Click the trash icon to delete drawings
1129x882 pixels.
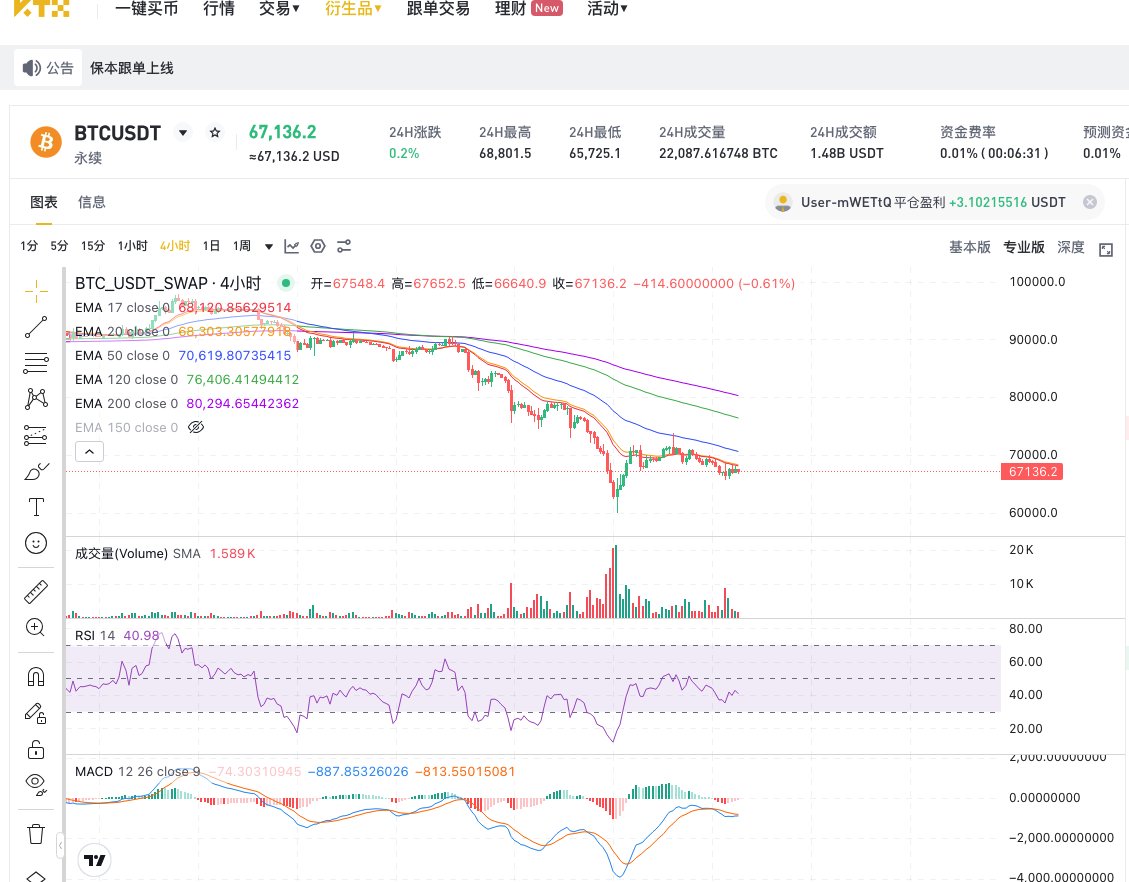coord(36,833)
